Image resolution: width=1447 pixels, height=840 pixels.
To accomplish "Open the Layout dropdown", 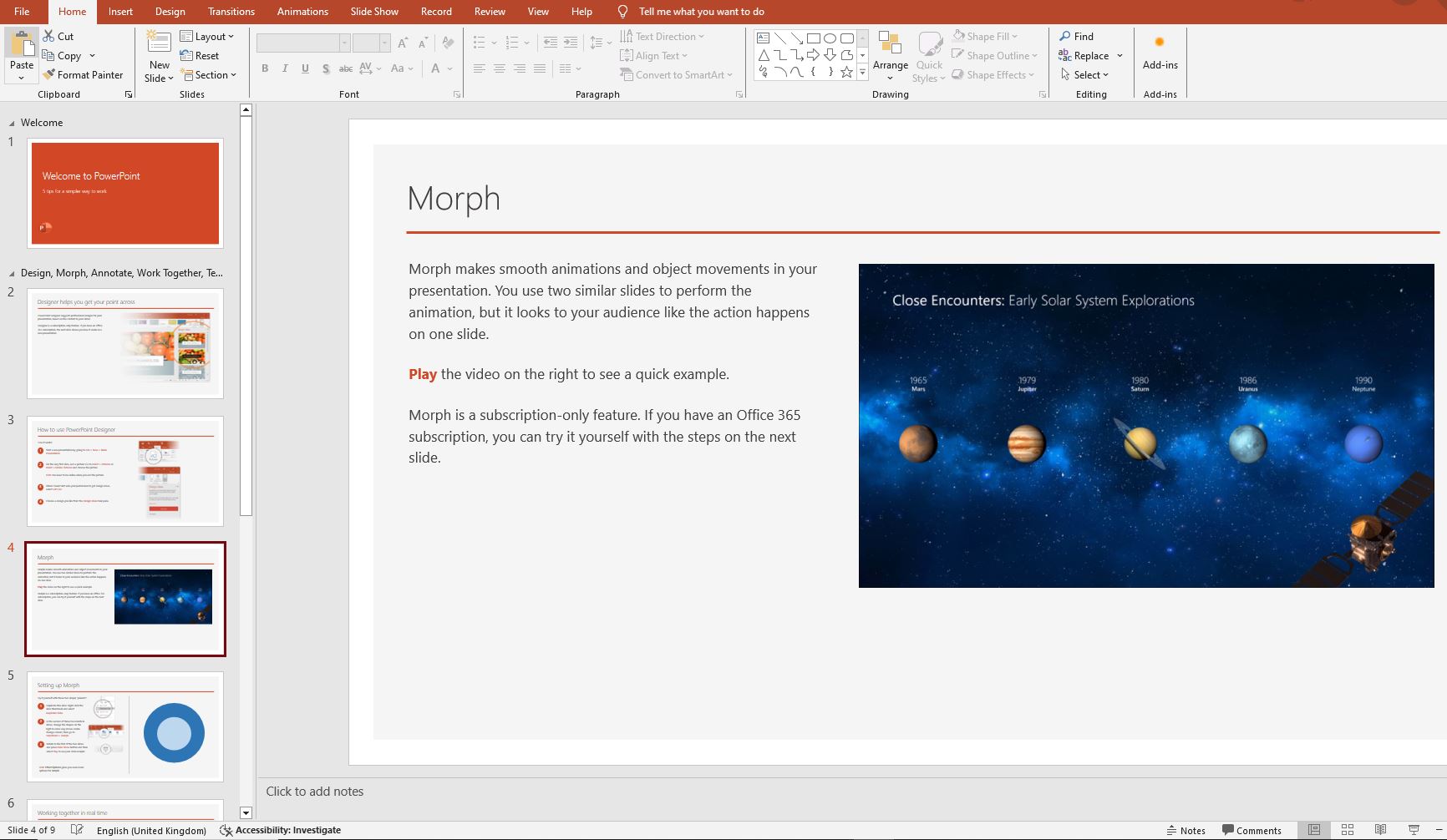I will click(x=207, y=37).
